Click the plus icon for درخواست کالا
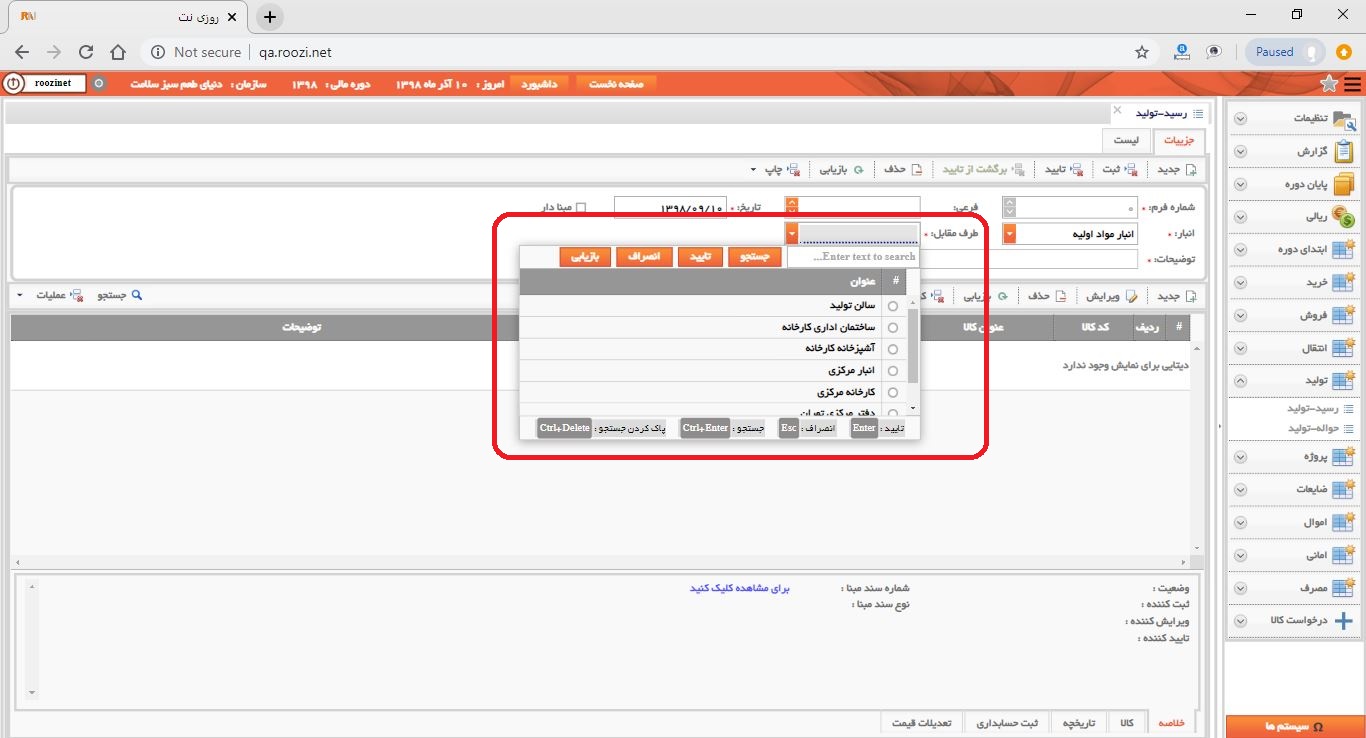The width and height of the screenshot is (1366, 738). tap(1344, 621)
